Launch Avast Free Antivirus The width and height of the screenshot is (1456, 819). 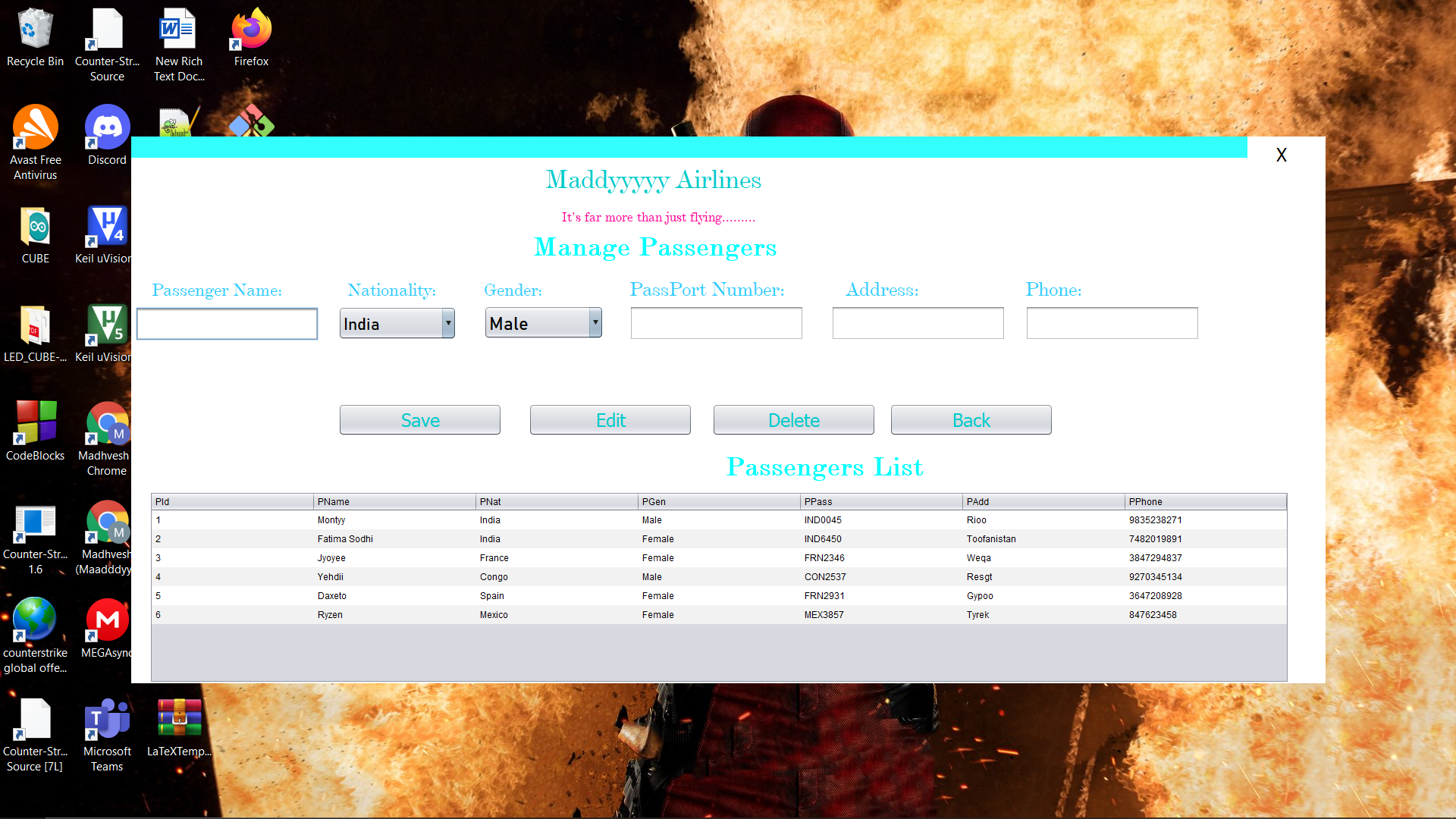tap(35, 127)
